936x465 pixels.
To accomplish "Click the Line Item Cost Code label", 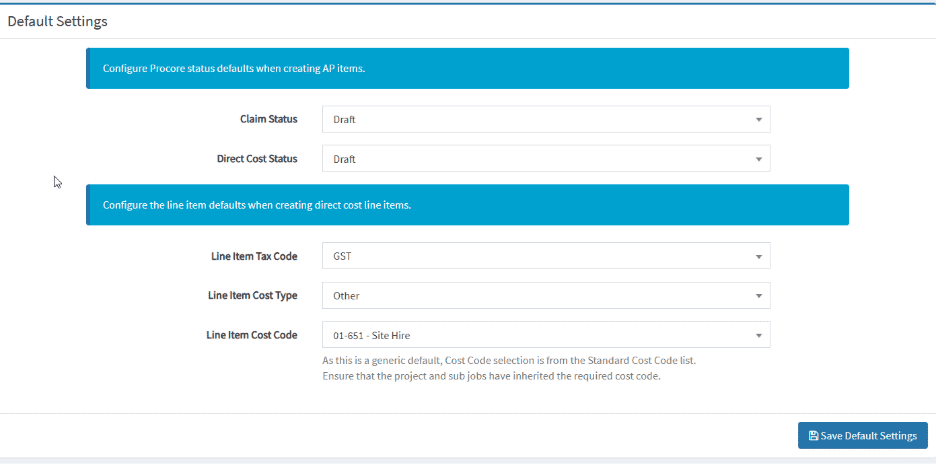I will tap(252, 335).
